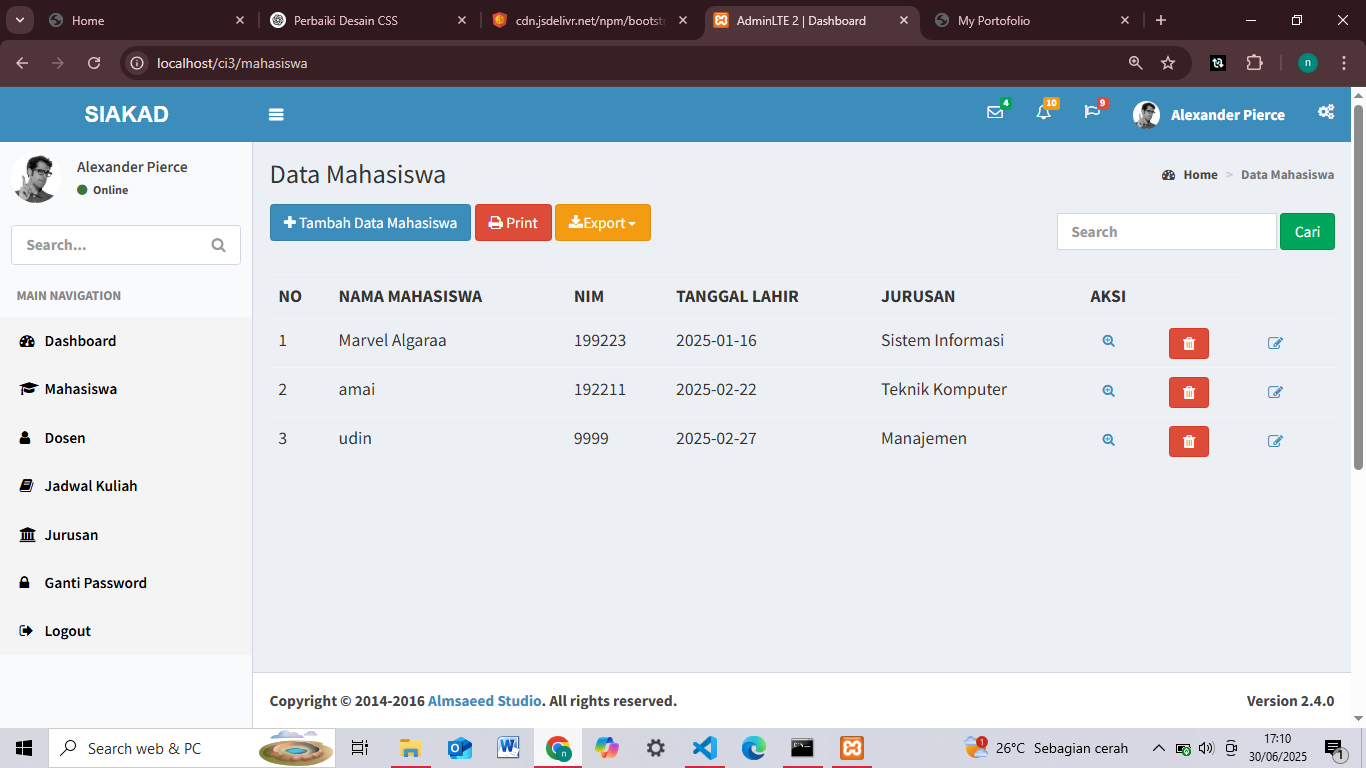Open Visual Studio Code from the taskbar

pyautogui.click(x=705, y=748)
